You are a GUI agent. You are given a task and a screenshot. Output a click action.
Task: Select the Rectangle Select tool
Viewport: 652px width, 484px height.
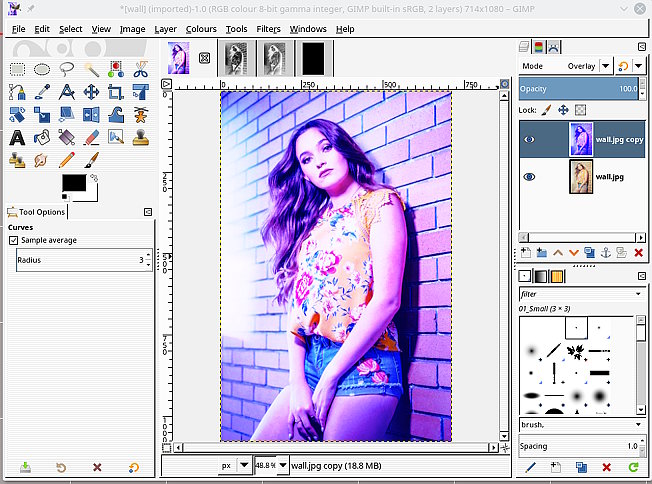(17, 69)
